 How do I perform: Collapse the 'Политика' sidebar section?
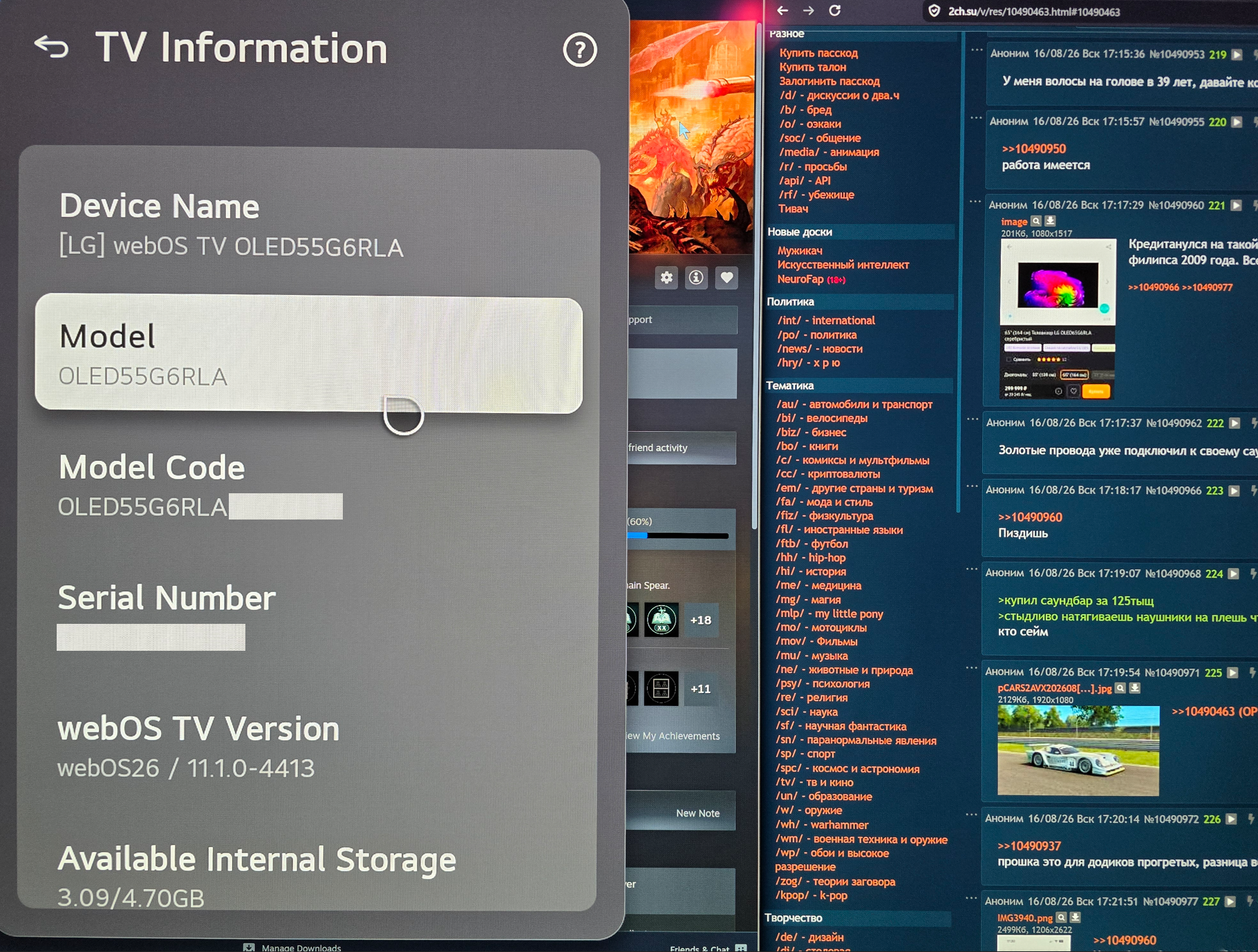(859, 302)
